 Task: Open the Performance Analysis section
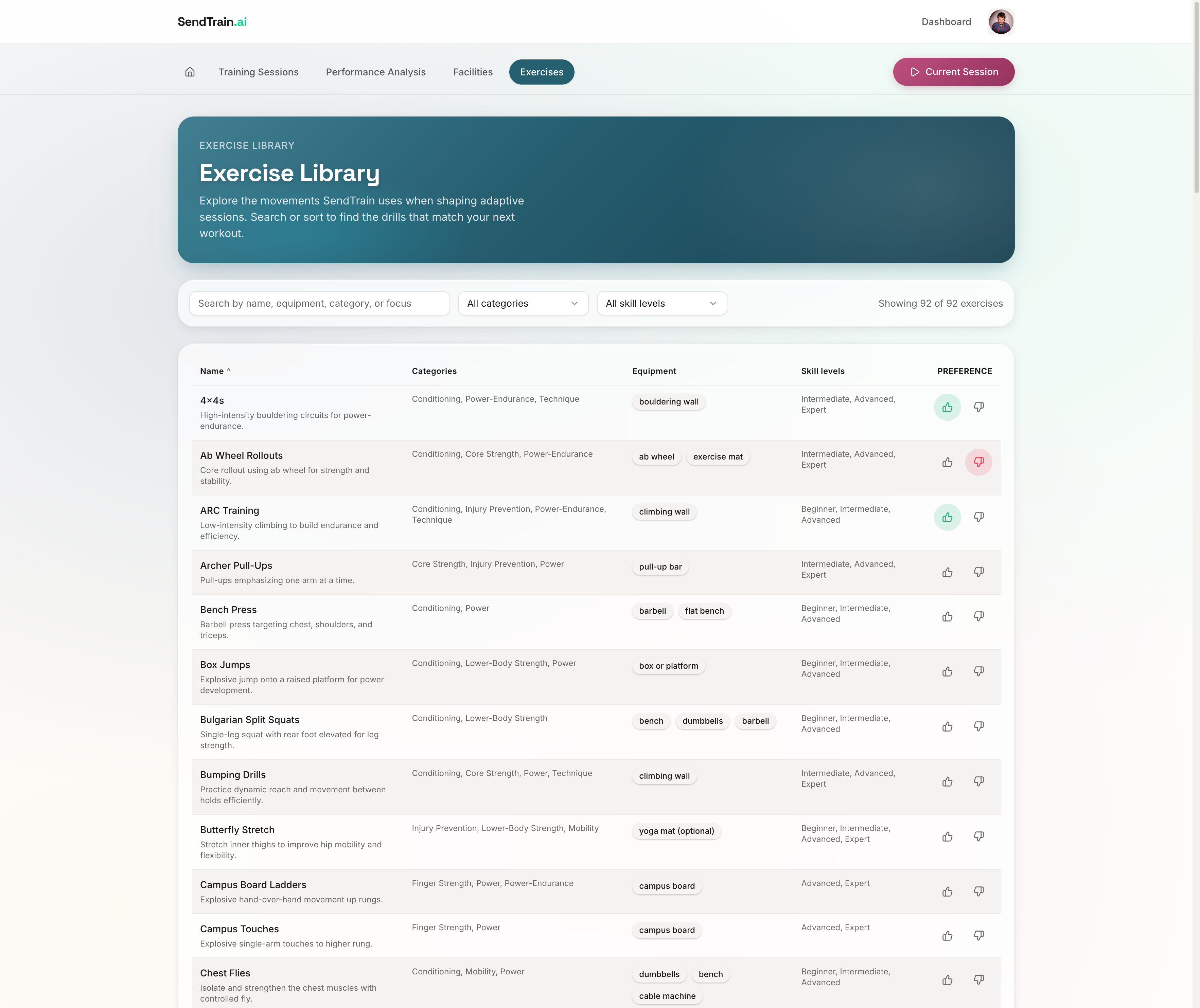point(376,72)
